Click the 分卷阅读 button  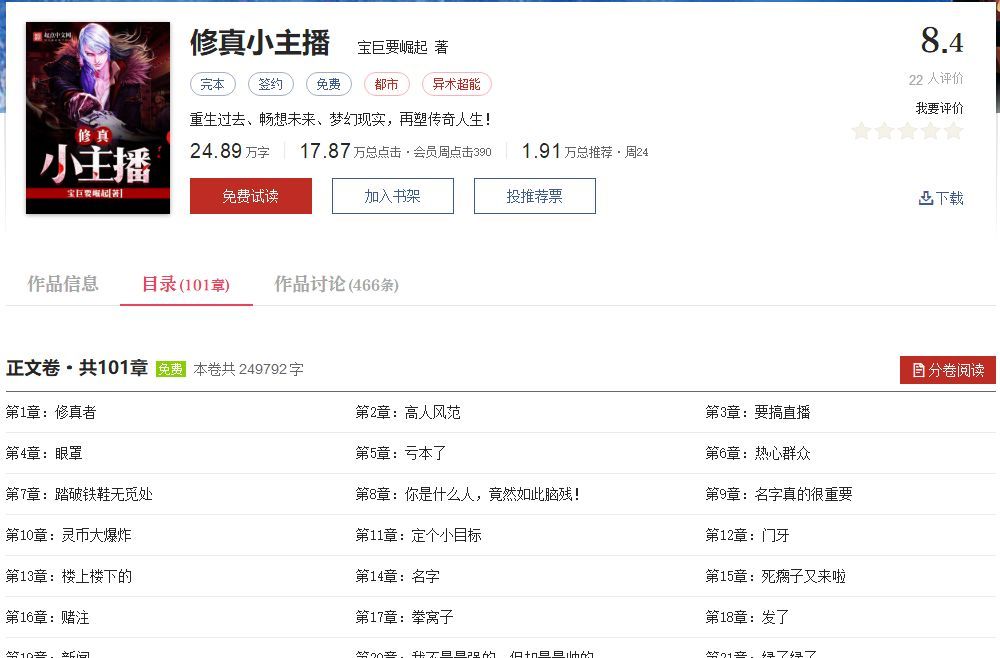948,370
